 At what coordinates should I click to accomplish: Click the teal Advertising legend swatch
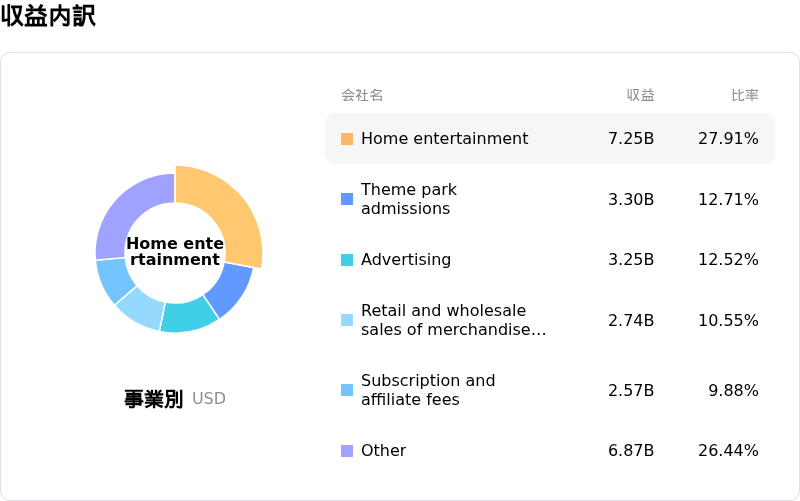click(x=347, y=260)
